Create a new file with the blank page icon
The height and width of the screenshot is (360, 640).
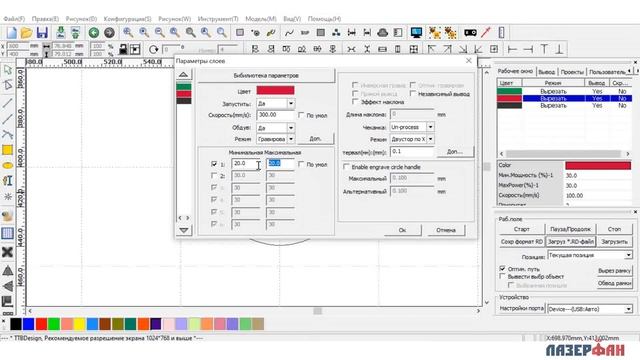point(11,33)
